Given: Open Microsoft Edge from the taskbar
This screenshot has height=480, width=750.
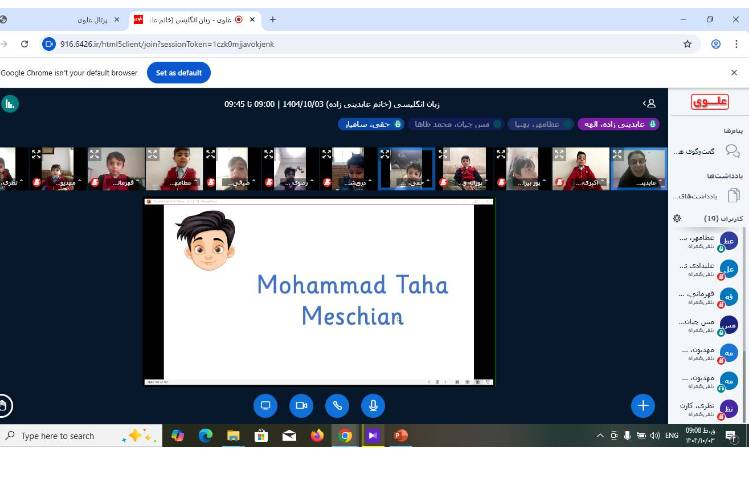Looking at the screenshot, I should tap(205, 436).
